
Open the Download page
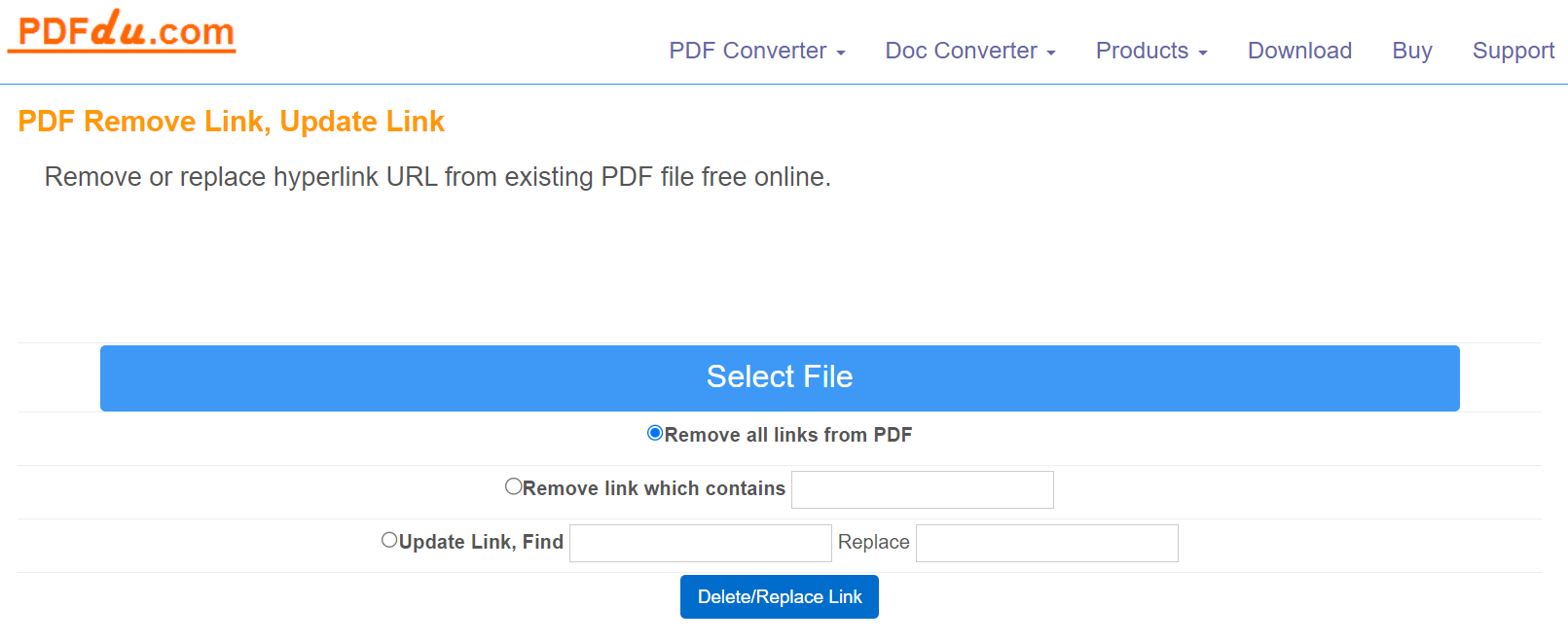(x=1299, y=51)
